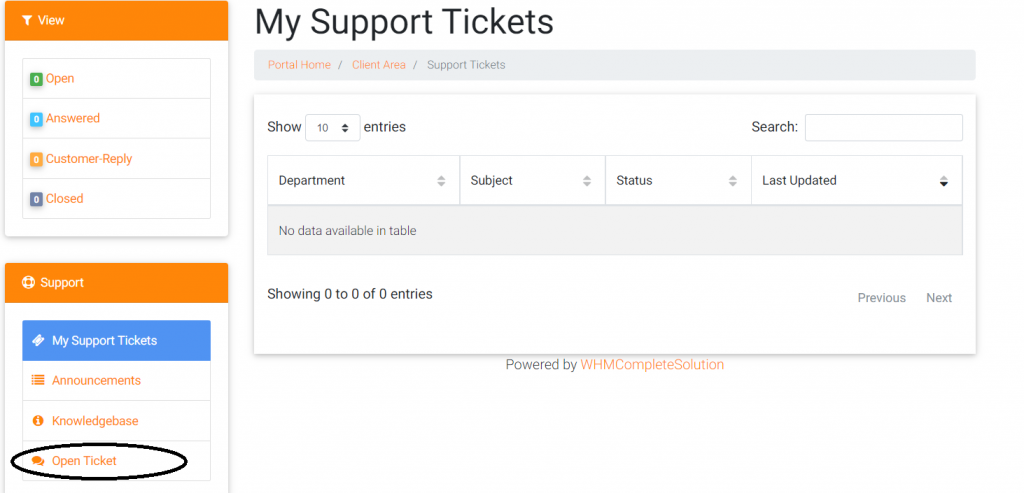Sort table by Department column
This screenshot has width=1024, height=493.
click(363, 181)
